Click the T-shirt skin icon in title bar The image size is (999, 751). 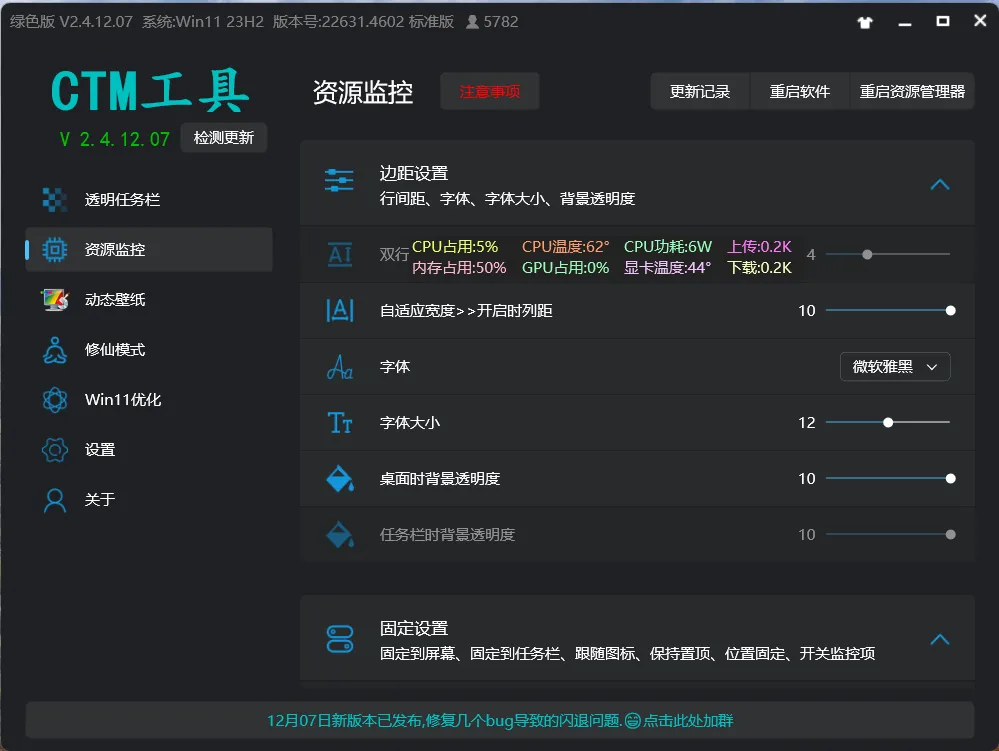(x=865, y=22)
